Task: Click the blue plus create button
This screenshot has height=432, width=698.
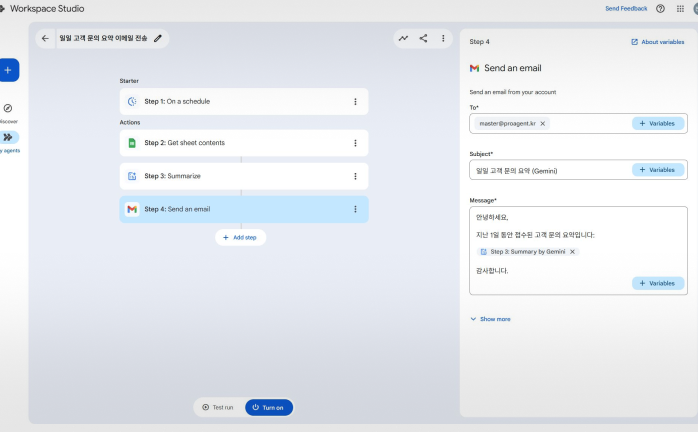Action: point(8,70)
